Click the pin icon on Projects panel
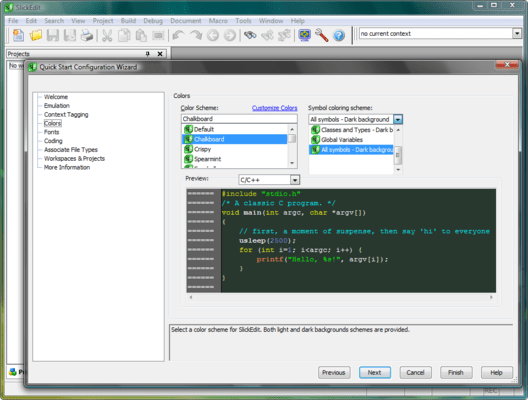 (147, 54)
